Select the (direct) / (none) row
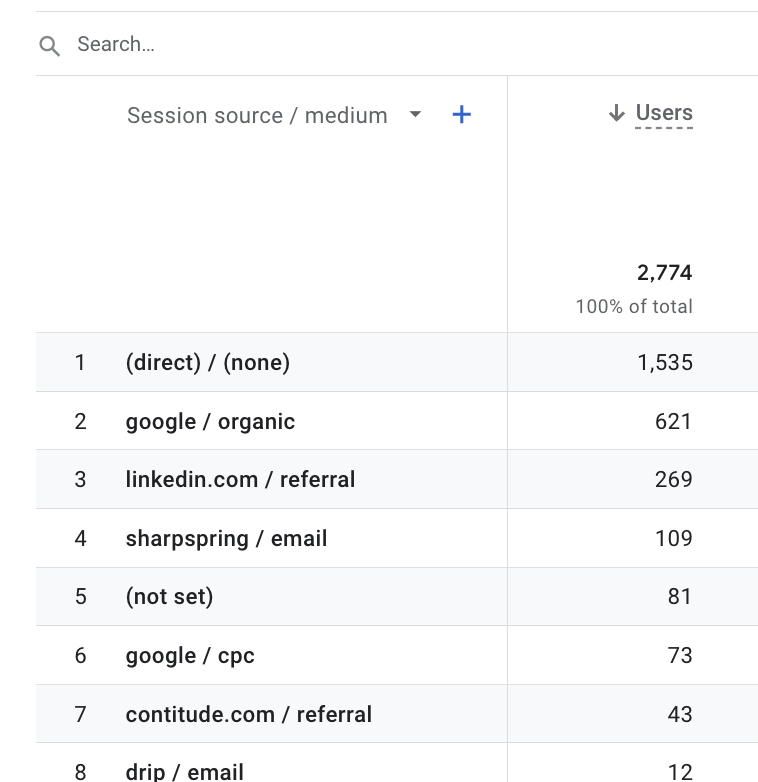The image size is (758, 782). (x=207, y=362)
